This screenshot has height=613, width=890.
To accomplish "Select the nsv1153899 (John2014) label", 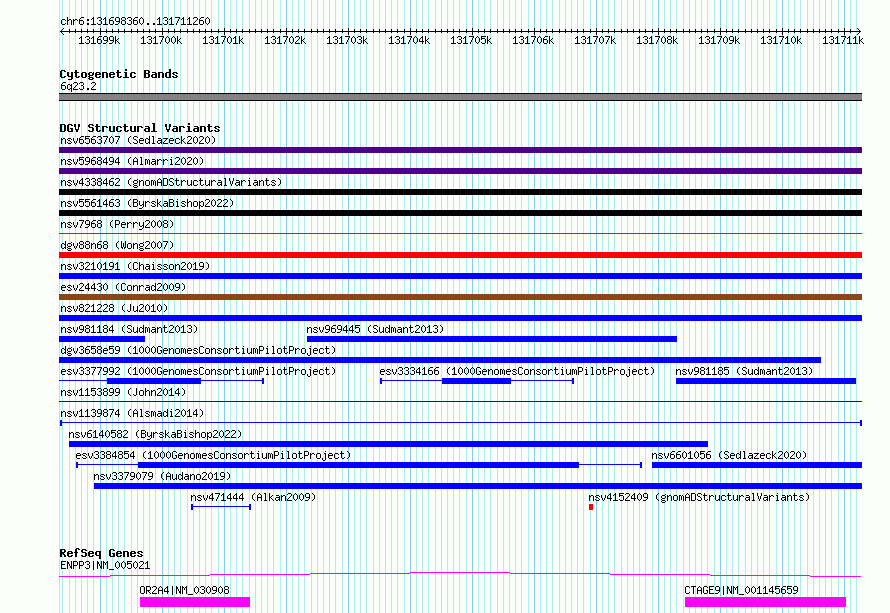I will 123,392.
